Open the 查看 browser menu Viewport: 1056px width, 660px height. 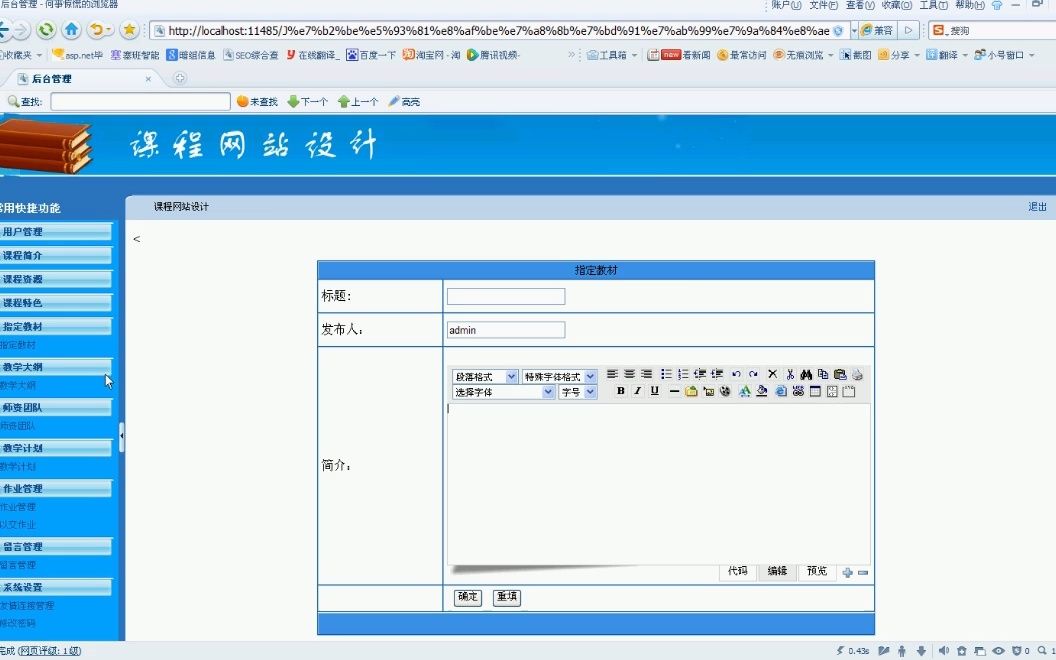pyautogui.click(x=859, y=5)
